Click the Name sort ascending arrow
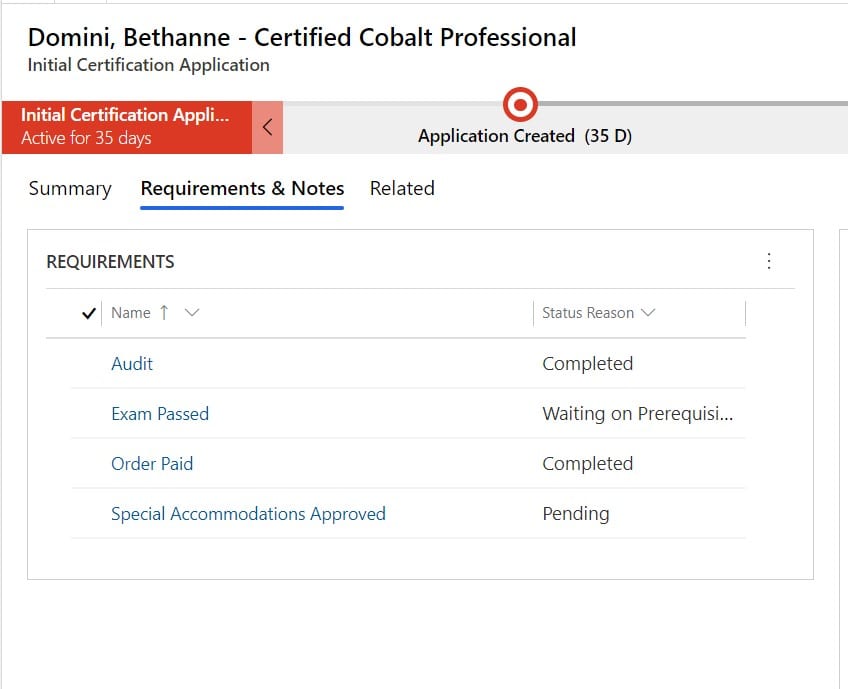 click(164, 313)
